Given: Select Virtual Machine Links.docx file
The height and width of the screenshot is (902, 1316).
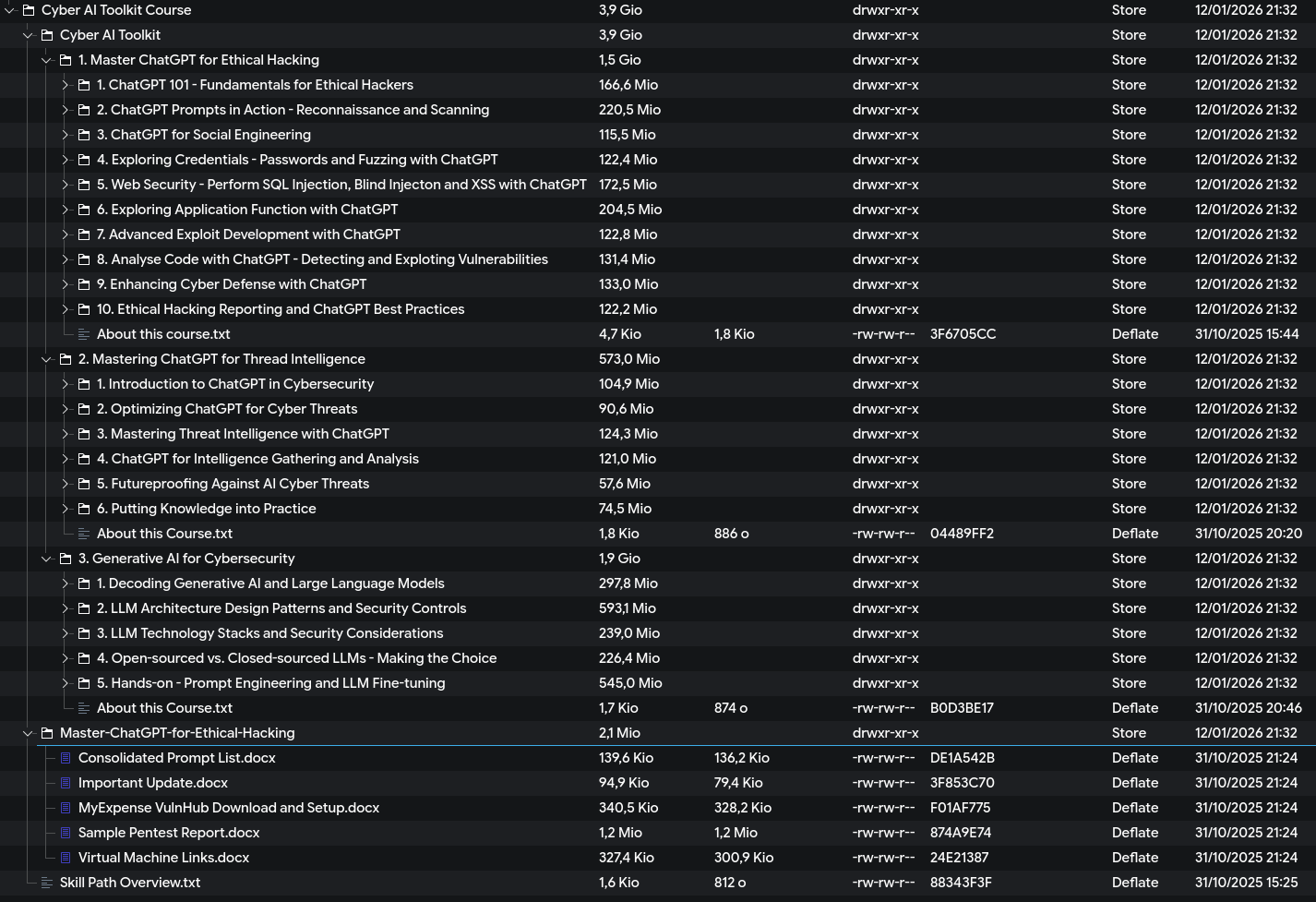Looking at the screenshot, I should click(163, 858).
